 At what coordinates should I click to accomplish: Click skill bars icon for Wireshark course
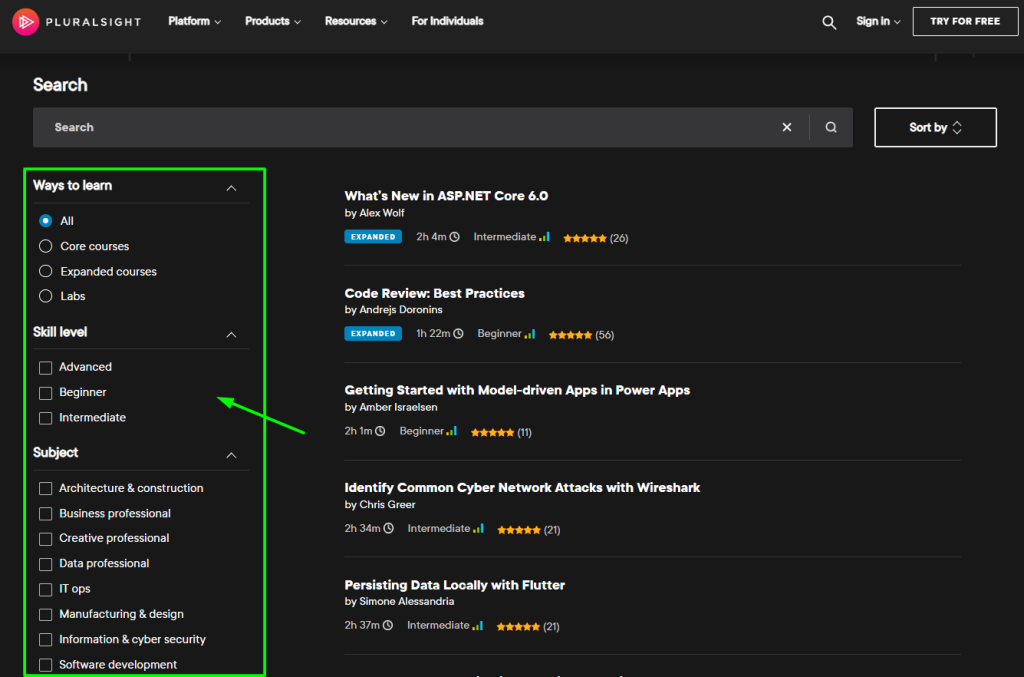(478, 528)
